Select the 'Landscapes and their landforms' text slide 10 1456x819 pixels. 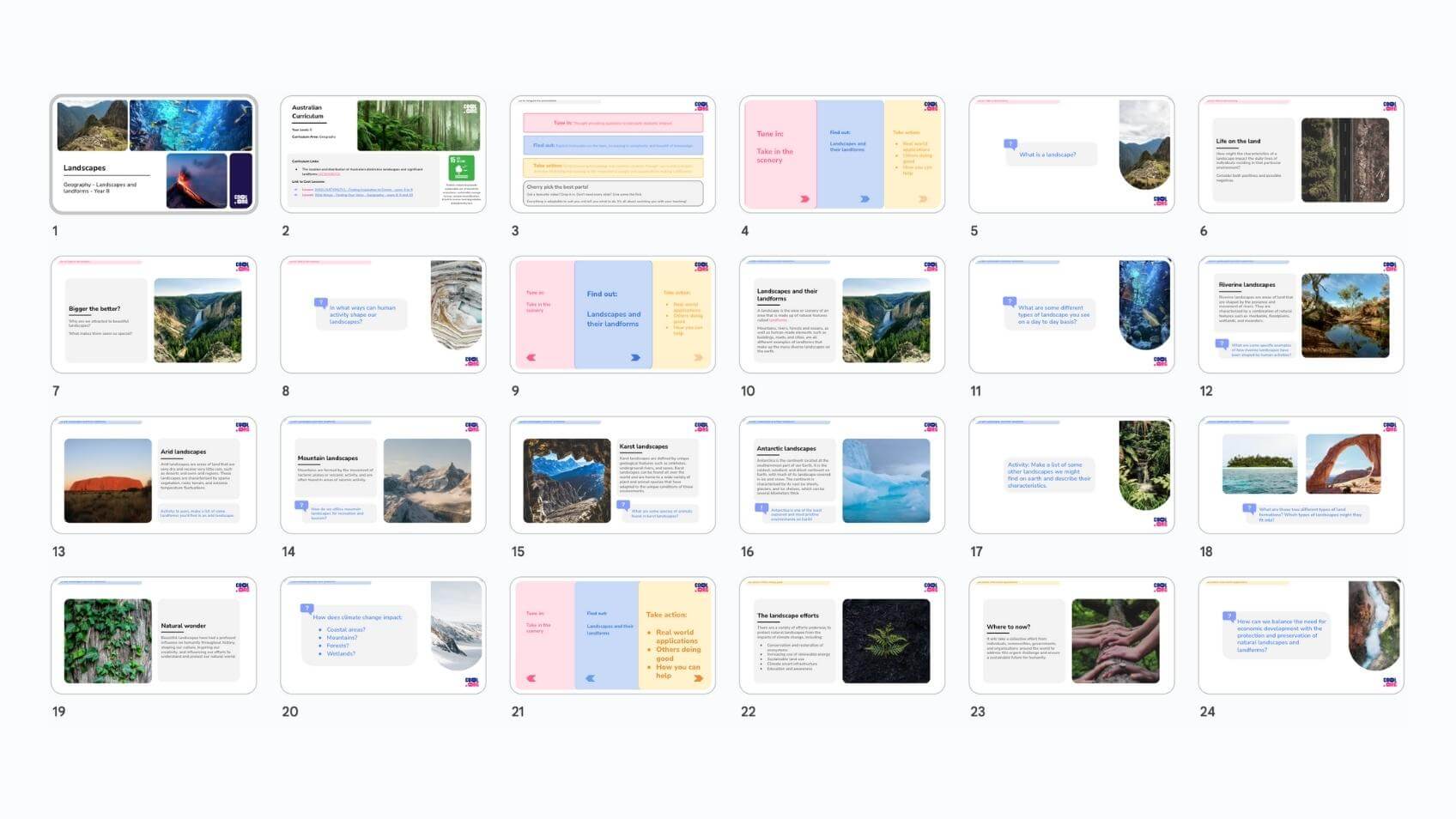(841, 315)
